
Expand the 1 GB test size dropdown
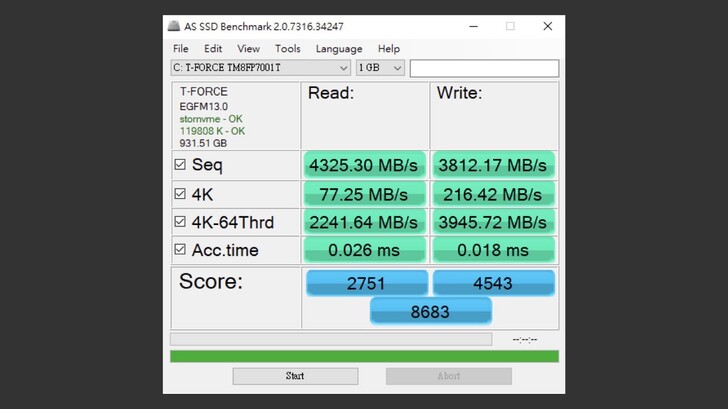(380, 68)
